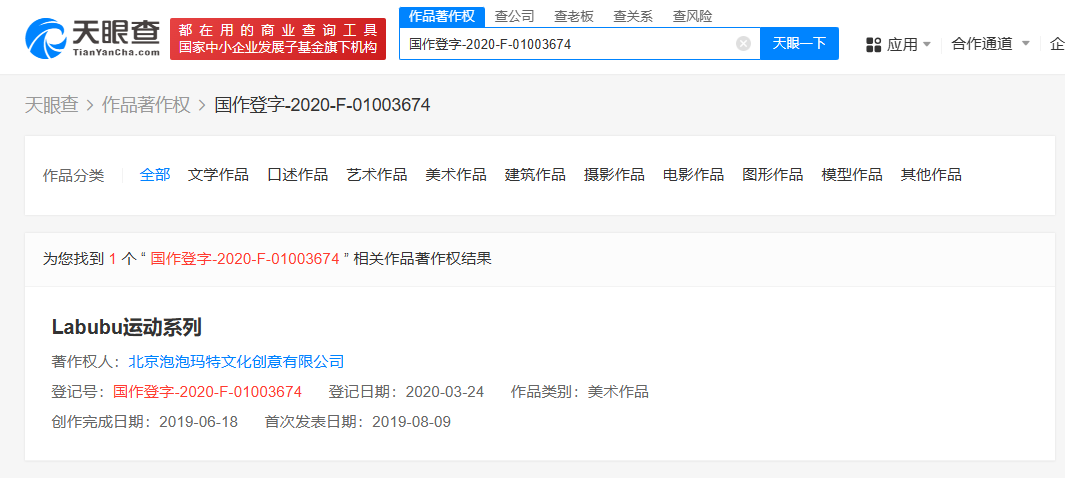Clear the search box with X icon
Screen dimensions: 1065x478
point(743,44)
